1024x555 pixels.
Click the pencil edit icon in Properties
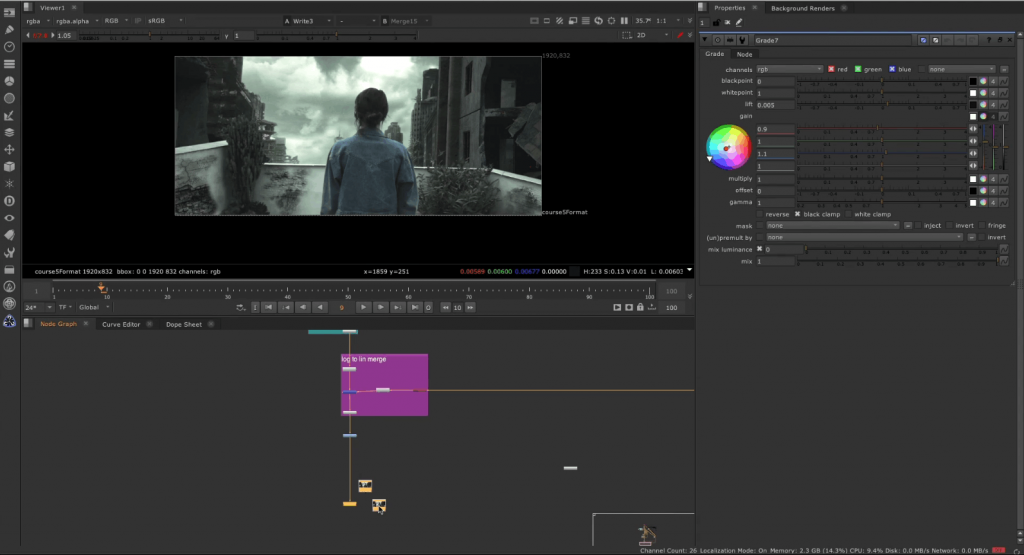(x=738, y=22)
